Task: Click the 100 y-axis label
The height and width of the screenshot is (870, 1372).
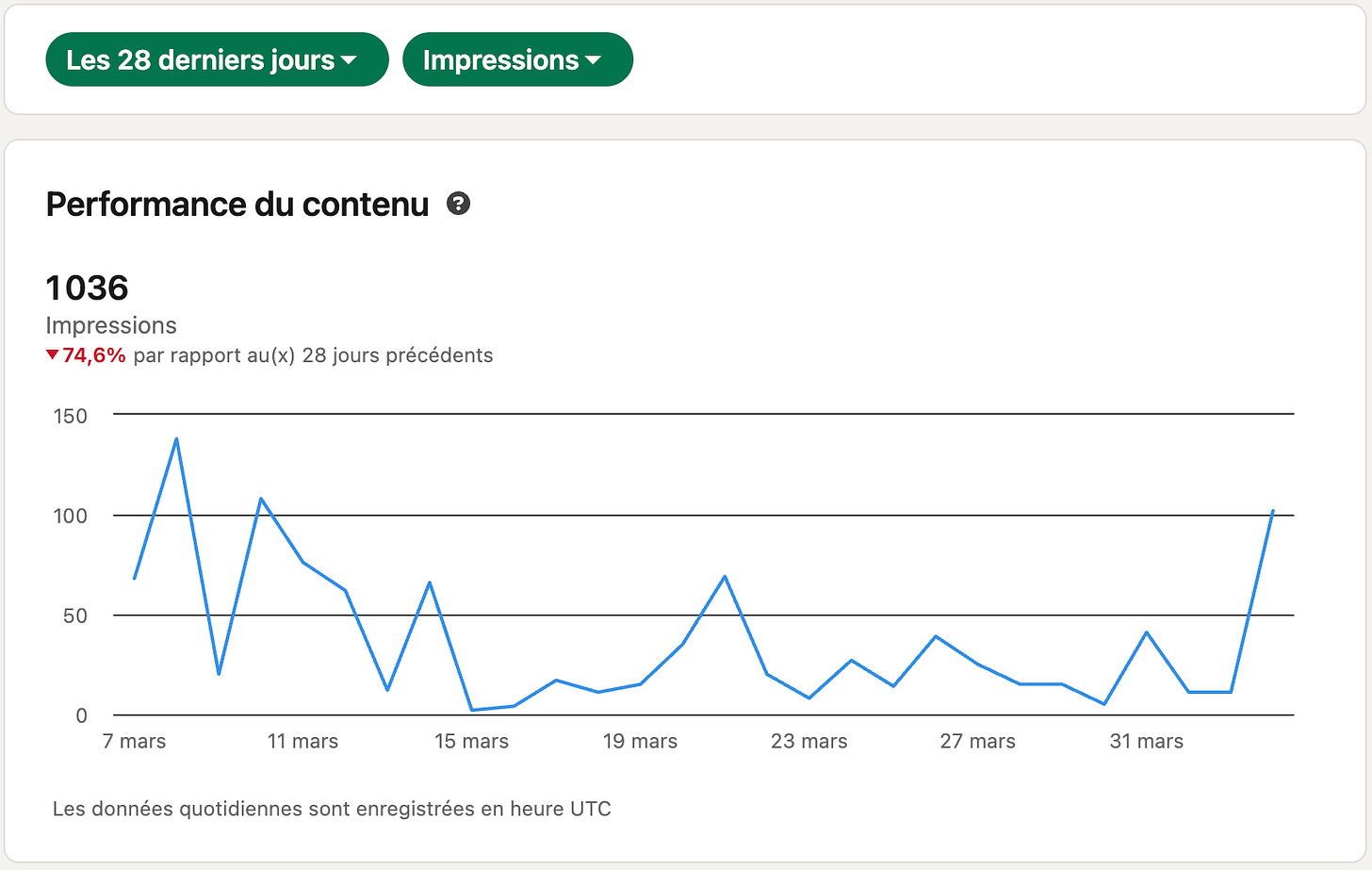Action: (71, 516)
